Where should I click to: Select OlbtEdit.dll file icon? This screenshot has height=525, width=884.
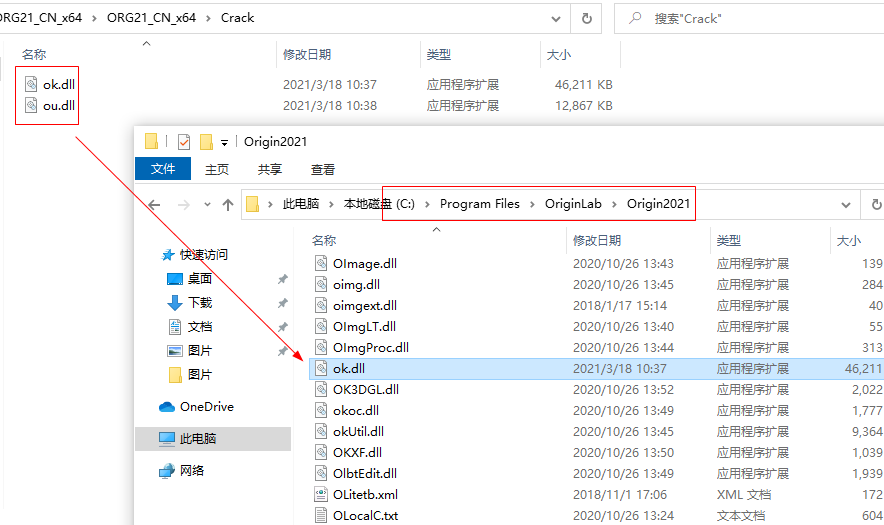pos(321,473)
